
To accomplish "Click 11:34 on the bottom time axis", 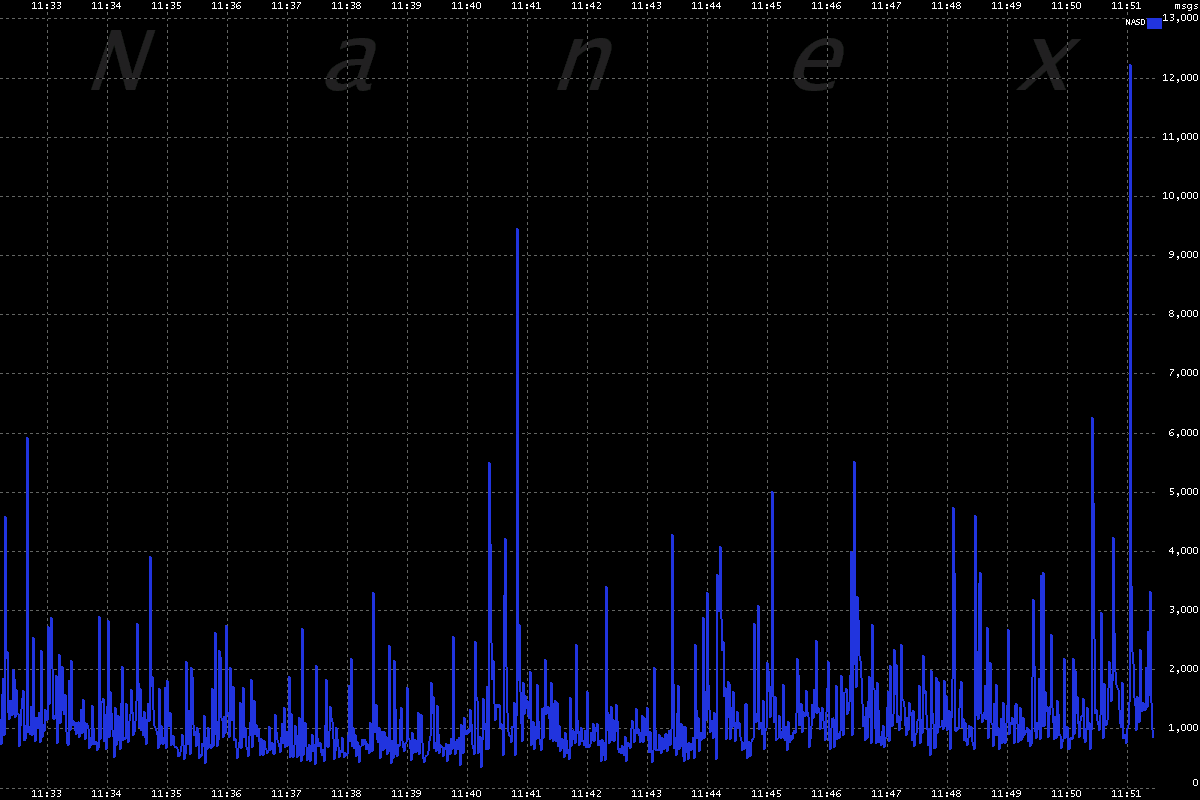I will [x=106, y=793].
